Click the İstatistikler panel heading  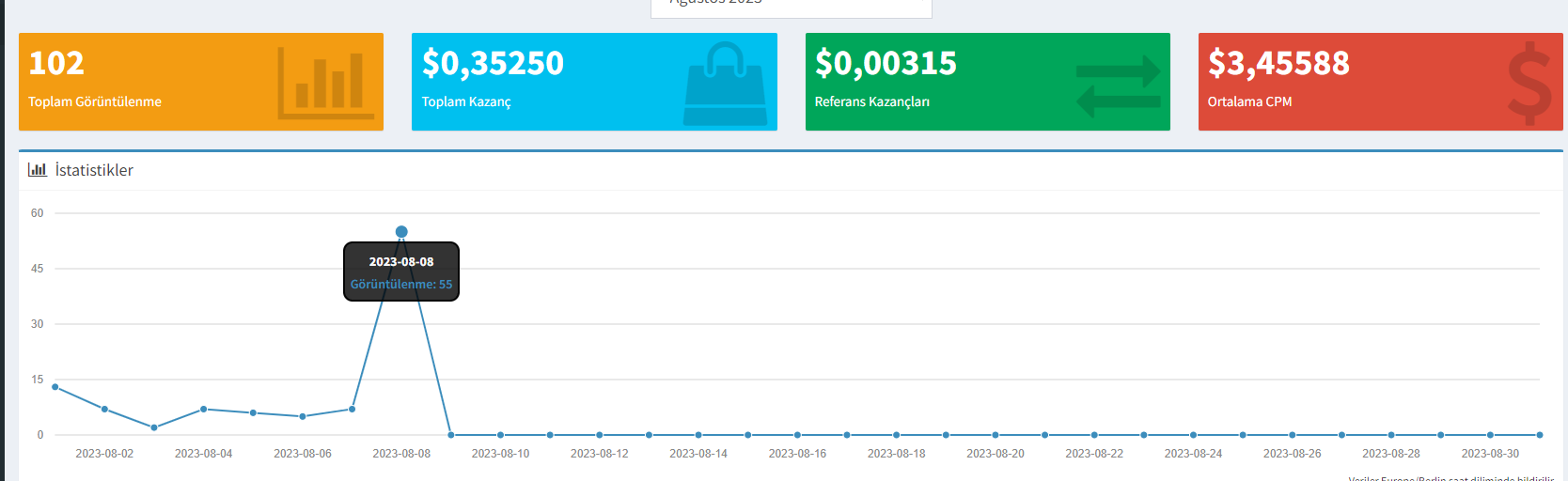(94, 170)
